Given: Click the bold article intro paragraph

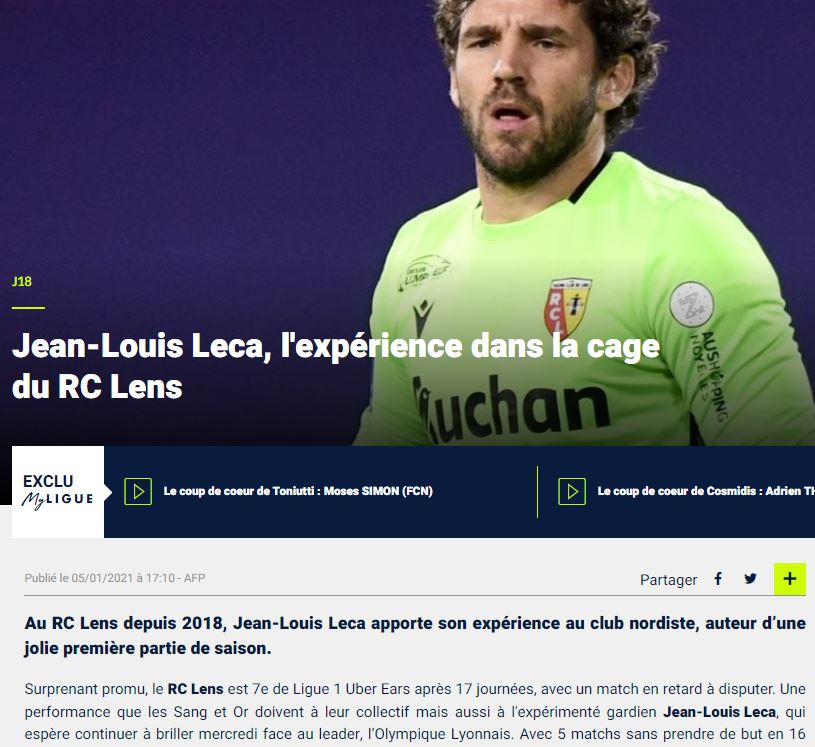Looking at the screenshot, I should coord(415,635).
